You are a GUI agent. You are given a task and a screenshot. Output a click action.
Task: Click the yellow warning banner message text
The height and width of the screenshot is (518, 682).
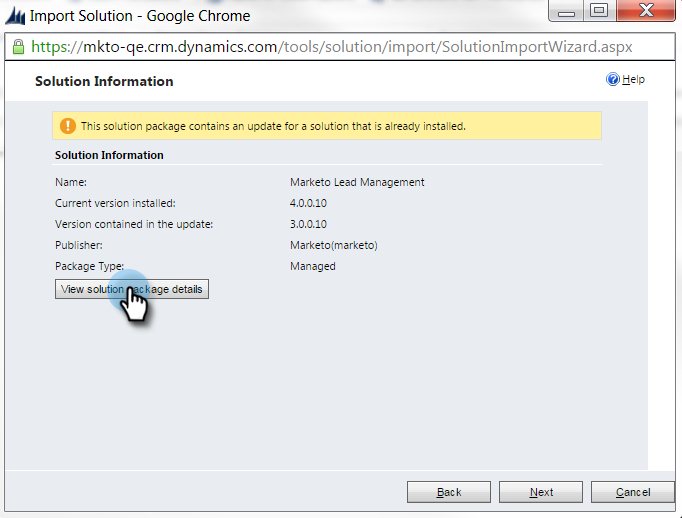[273, 126]
